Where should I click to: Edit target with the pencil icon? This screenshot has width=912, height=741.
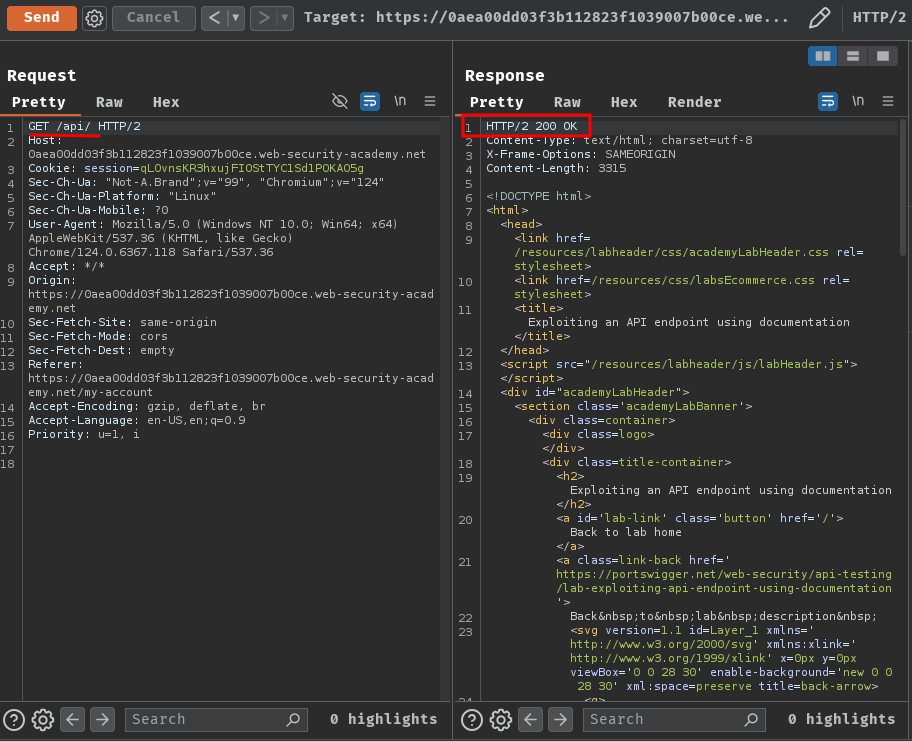click(820, 17)
